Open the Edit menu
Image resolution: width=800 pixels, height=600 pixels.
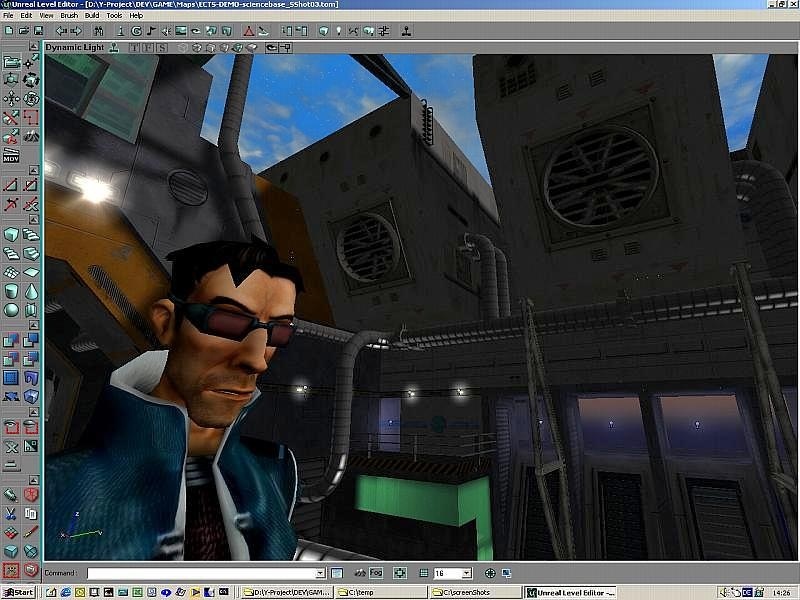tap(26, 15)
